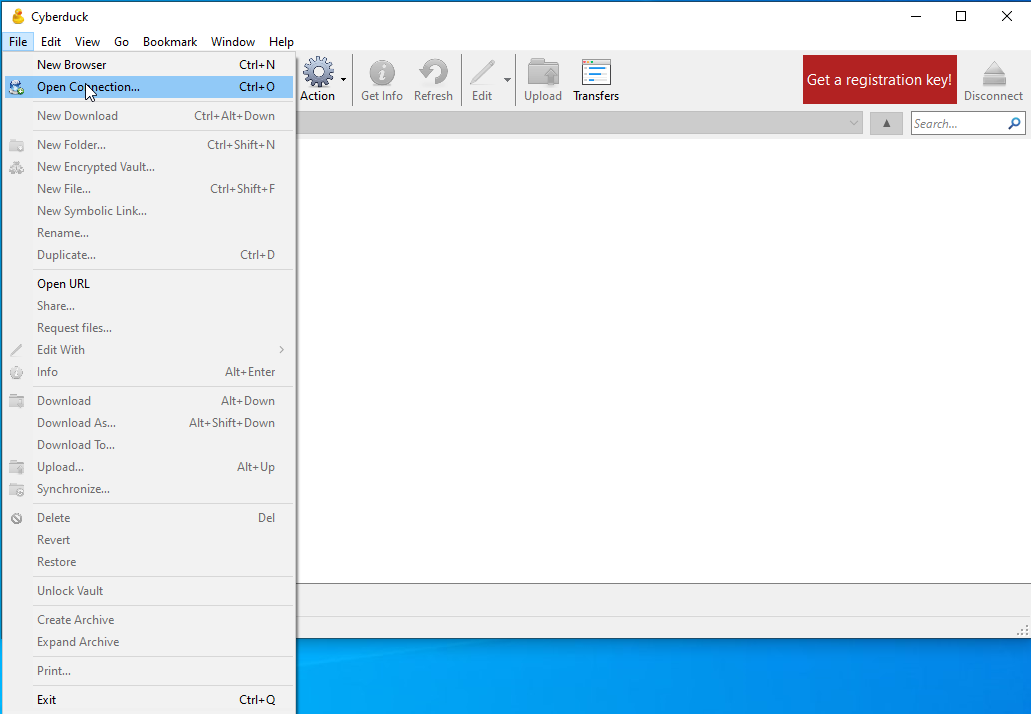Viewport: 1031px width, 714px height.
Task: Click the Edit pencil toolbar icon
Action: [x=482, y=72]
